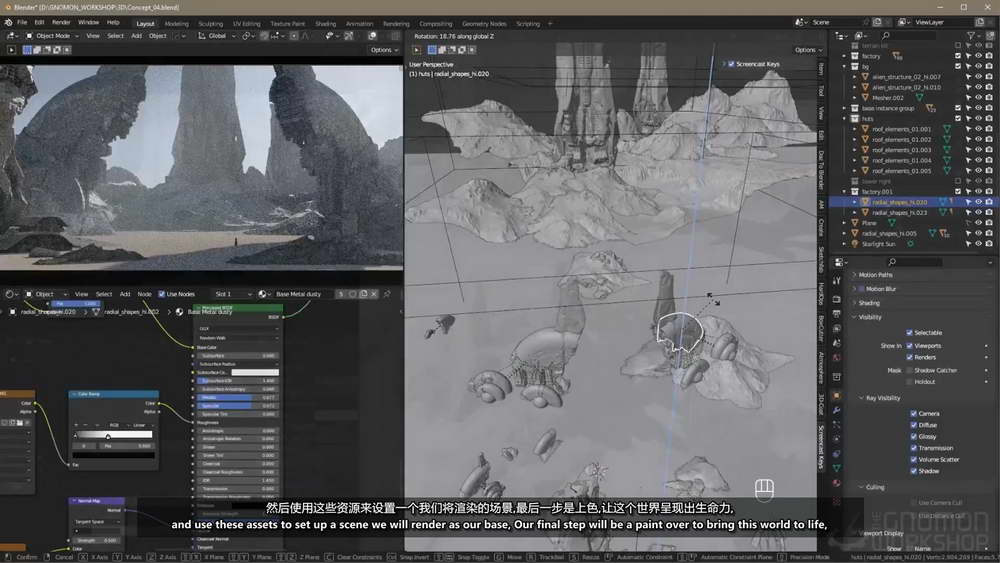This screenshot has width=1000, height=563.
Task: Click the Plane mesh object icon
Action: pyautogui.click(x=855, y=223)
